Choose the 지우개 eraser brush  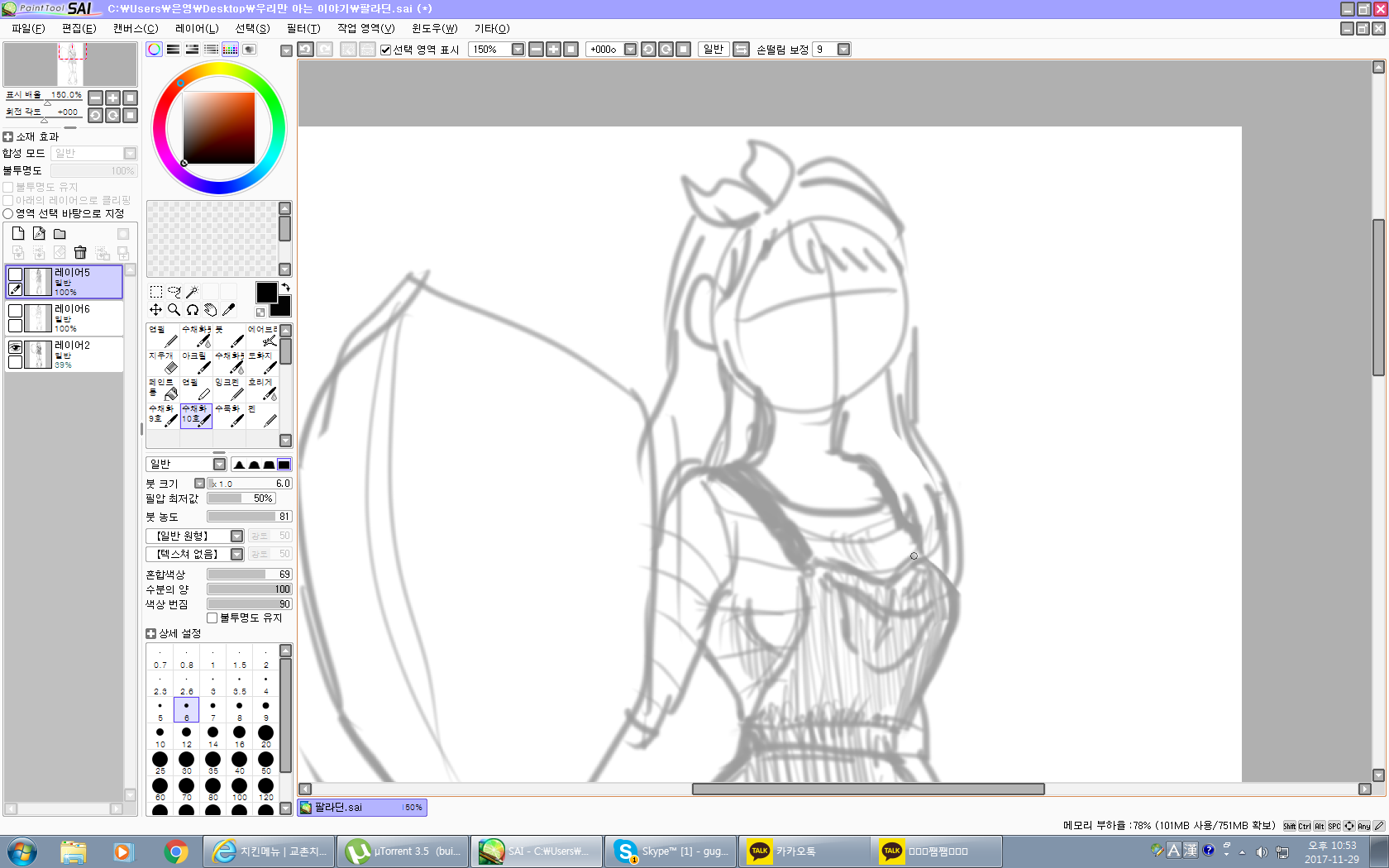(163, 363)
